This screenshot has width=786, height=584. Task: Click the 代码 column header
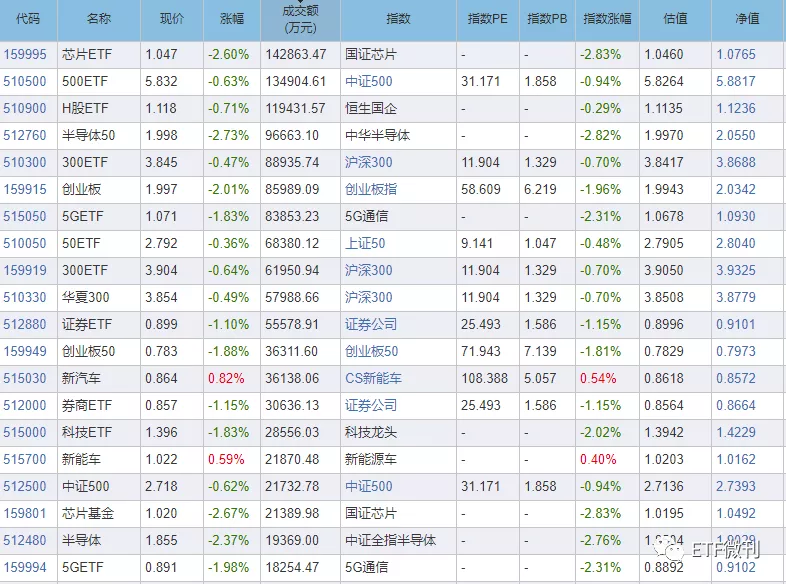[x=28, y=19]
